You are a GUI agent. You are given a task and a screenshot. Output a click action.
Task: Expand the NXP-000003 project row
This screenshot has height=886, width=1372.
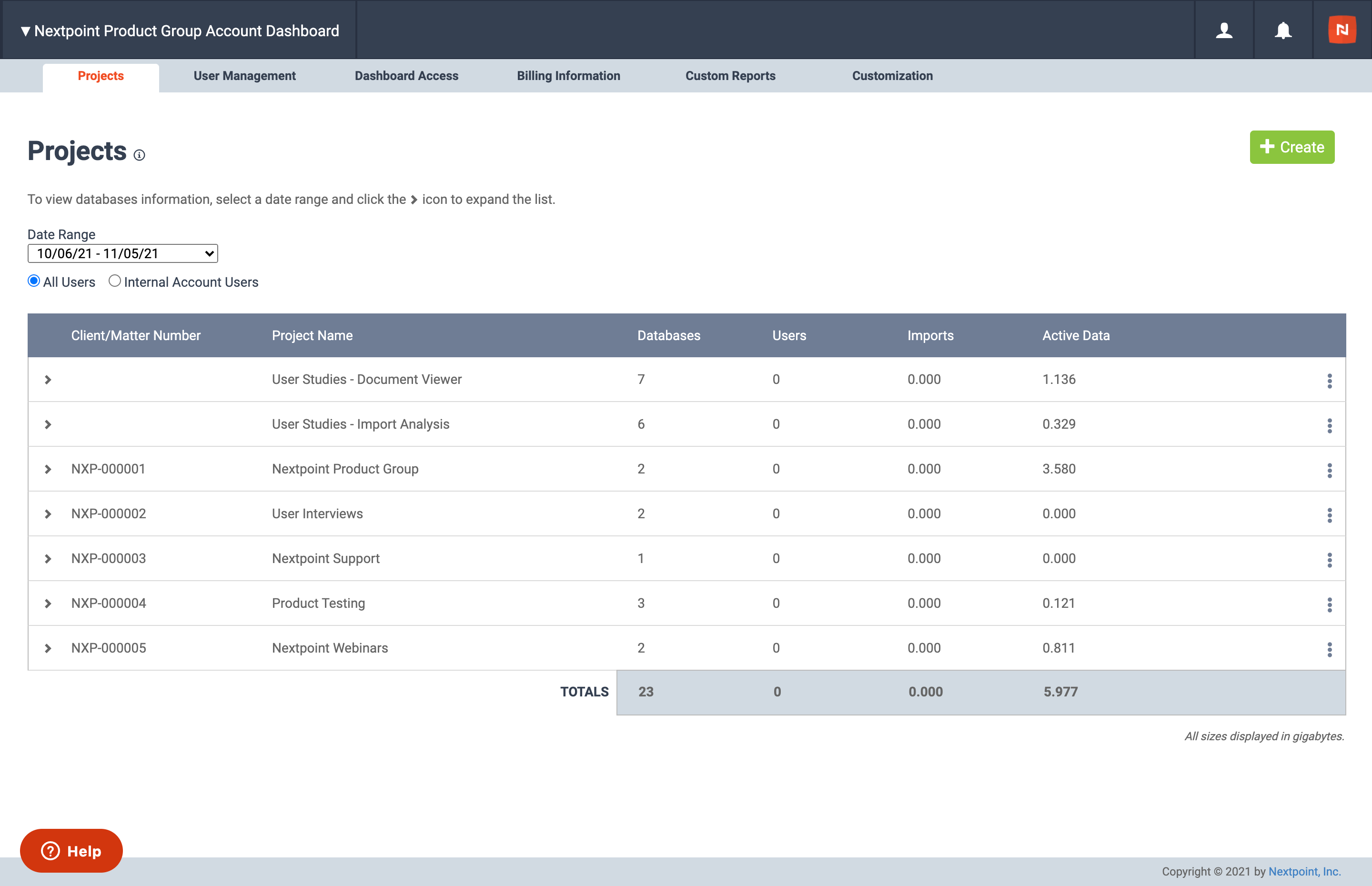click(48, 559)
